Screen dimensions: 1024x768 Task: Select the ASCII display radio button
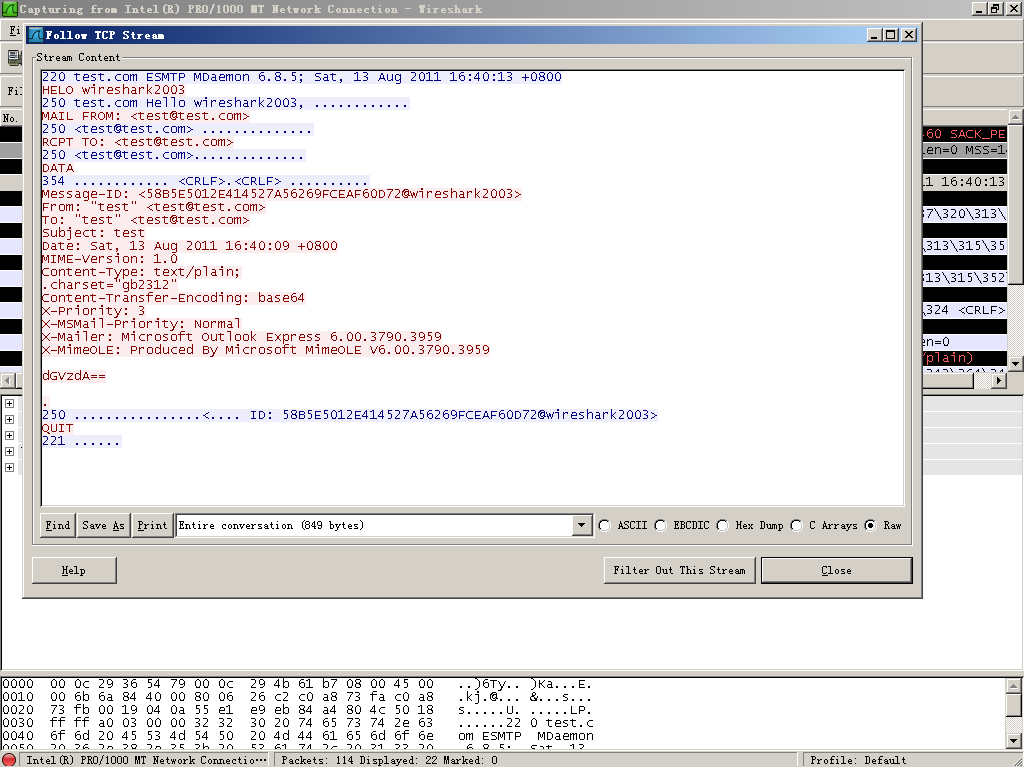(x=605, y=526)
